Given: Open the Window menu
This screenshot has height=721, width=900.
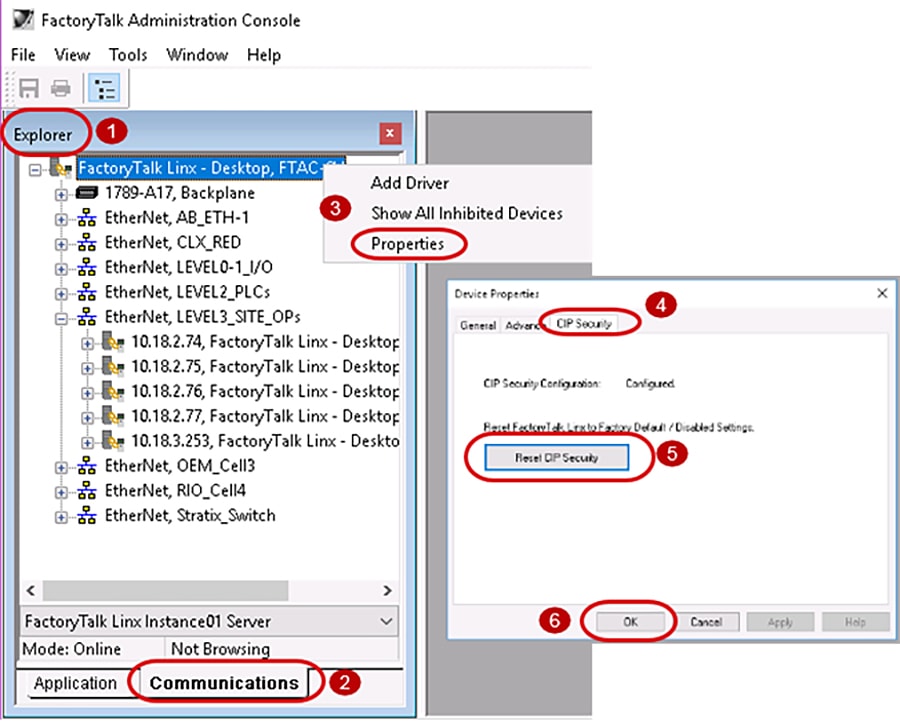Looking at the screenshot, I should point(197,55).
